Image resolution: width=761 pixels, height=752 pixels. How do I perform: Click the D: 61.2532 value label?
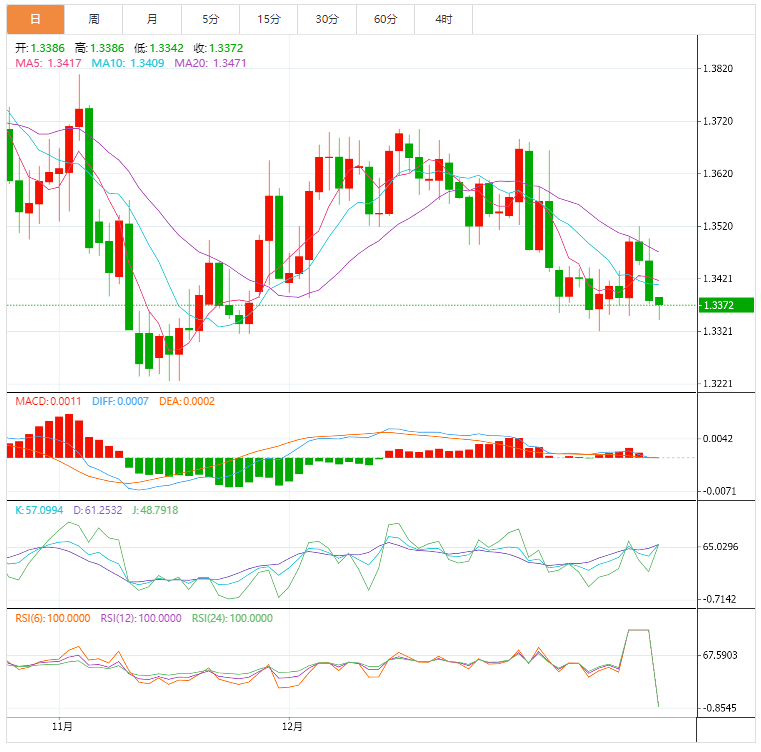click(x=98, y=510)
